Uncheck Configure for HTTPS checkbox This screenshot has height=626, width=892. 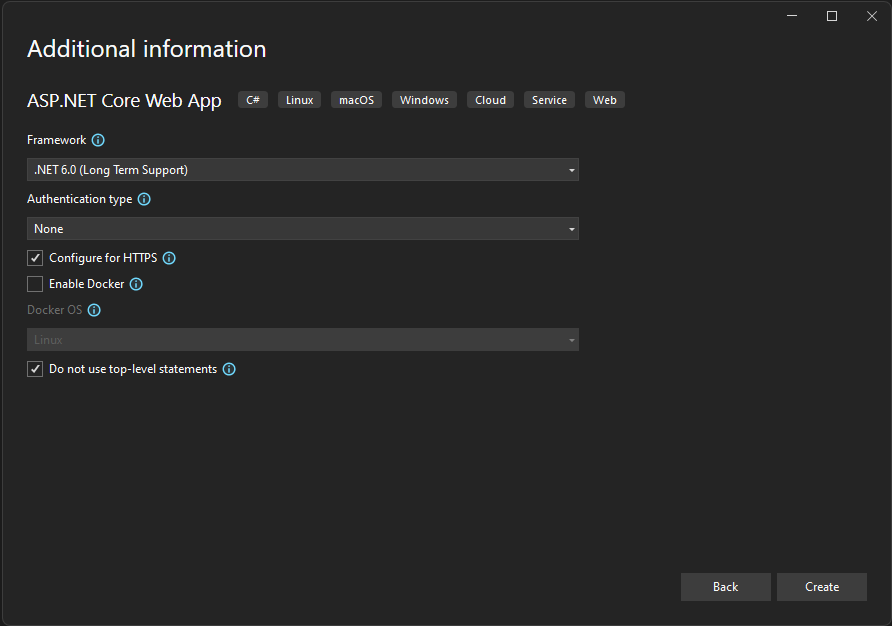tap(35, 258)
